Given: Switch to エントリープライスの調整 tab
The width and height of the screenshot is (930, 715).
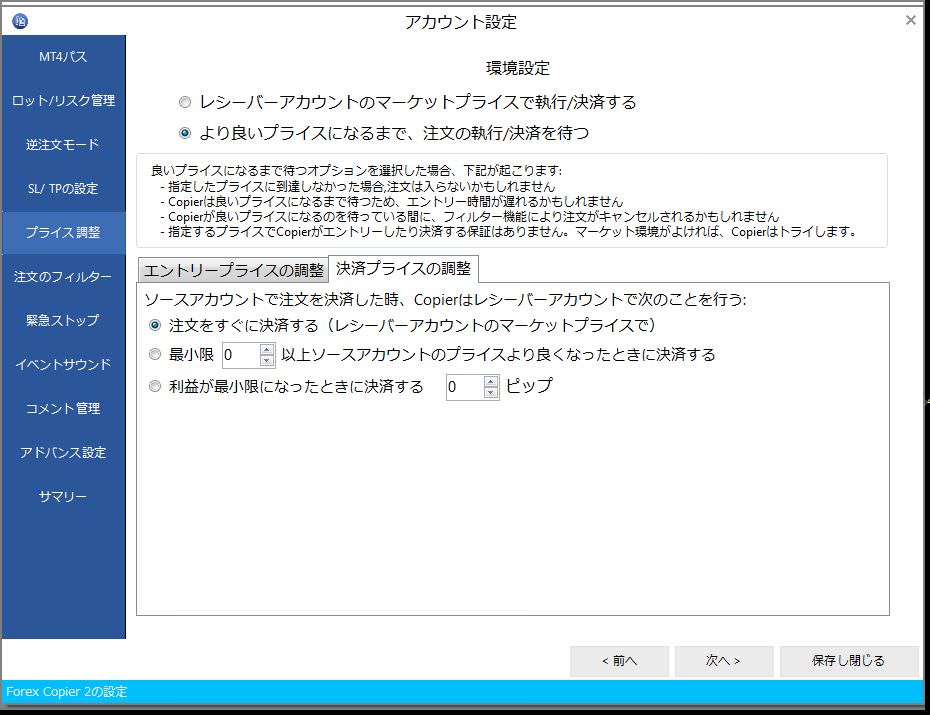Looking at the screenshot, I should coord(233,270).
